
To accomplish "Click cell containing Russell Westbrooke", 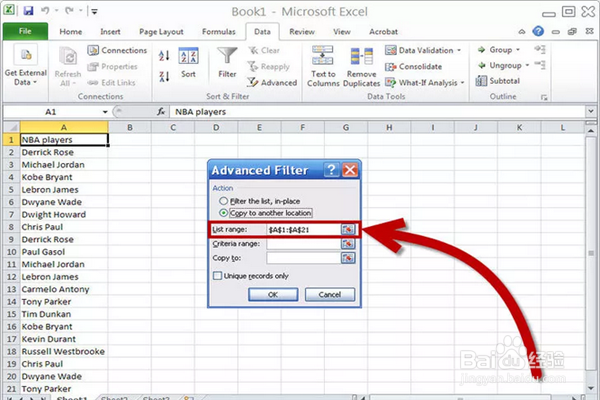I will (64, 351).
